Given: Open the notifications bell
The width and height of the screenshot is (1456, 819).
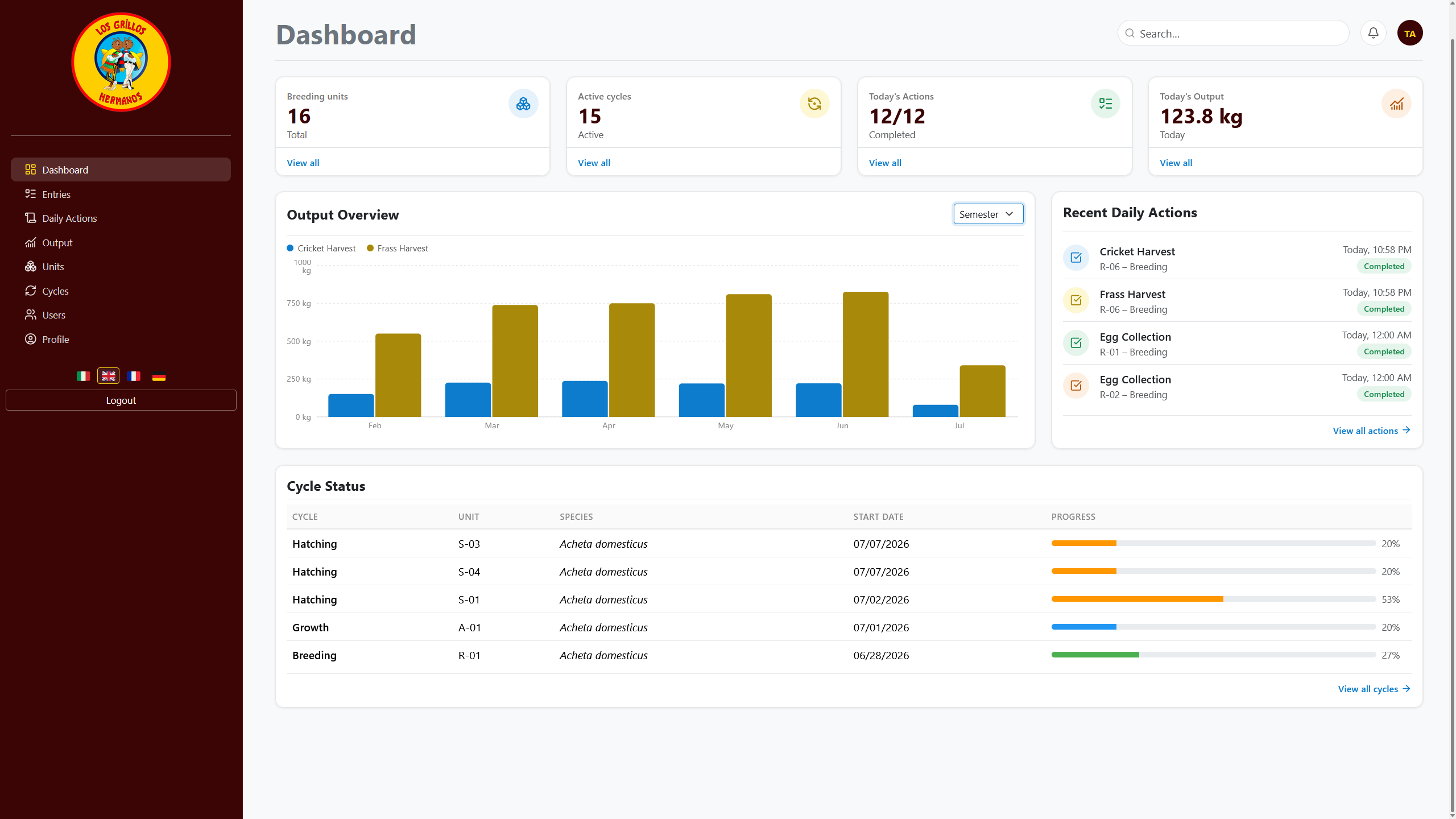Looking at the screenshot, I should (1373, 33).
